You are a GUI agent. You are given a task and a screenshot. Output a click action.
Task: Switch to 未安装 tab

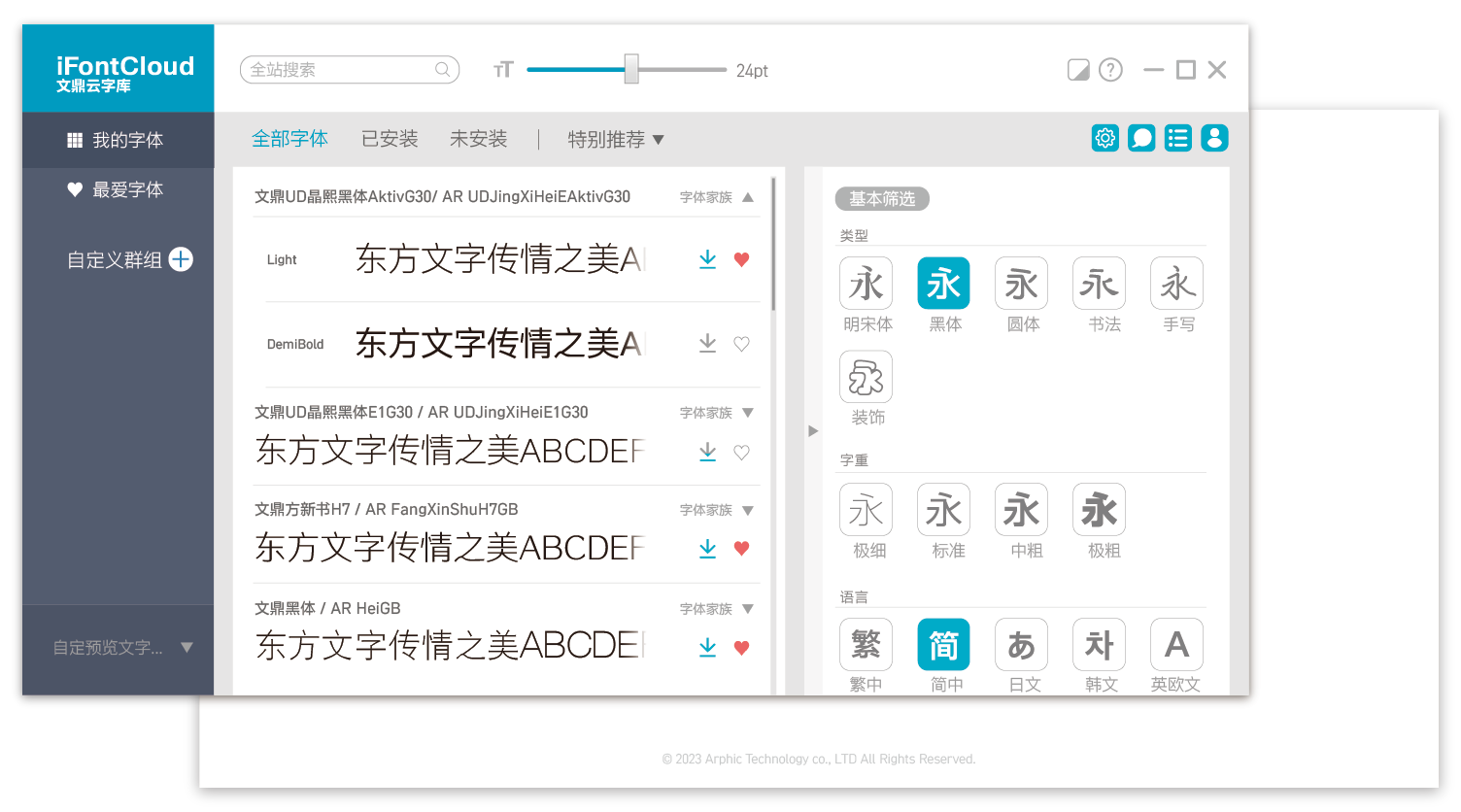point(479,139)
